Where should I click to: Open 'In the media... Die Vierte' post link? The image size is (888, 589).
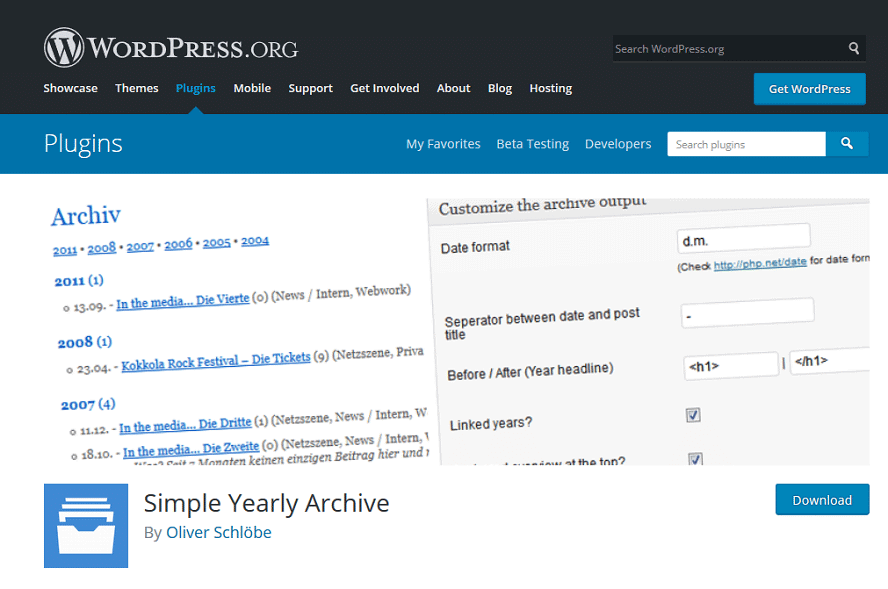[182, 301]
